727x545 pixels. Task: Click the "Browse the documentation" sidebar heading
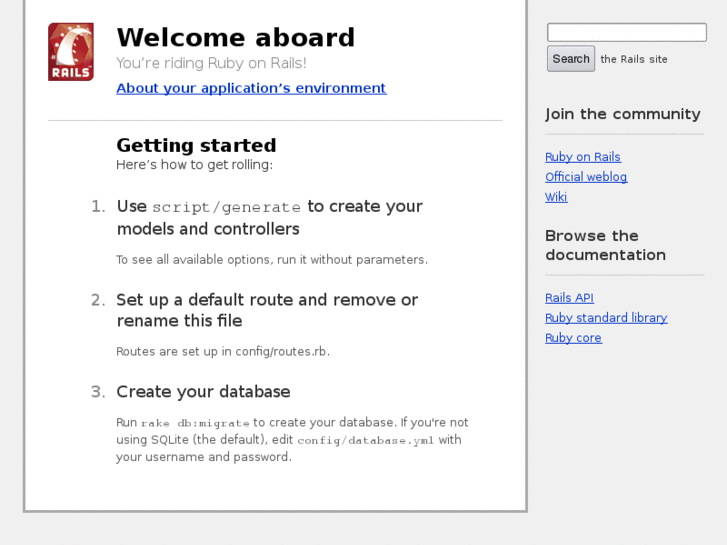605,245
